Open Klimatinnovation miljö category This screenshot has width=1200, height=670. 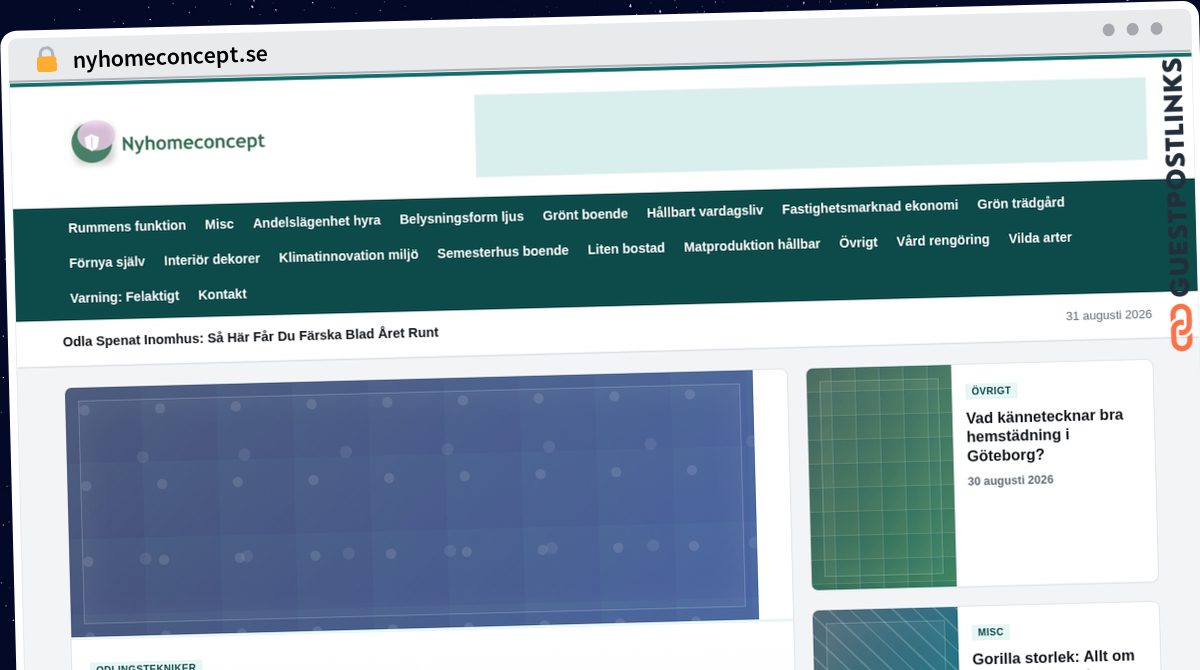pos(348,255)
